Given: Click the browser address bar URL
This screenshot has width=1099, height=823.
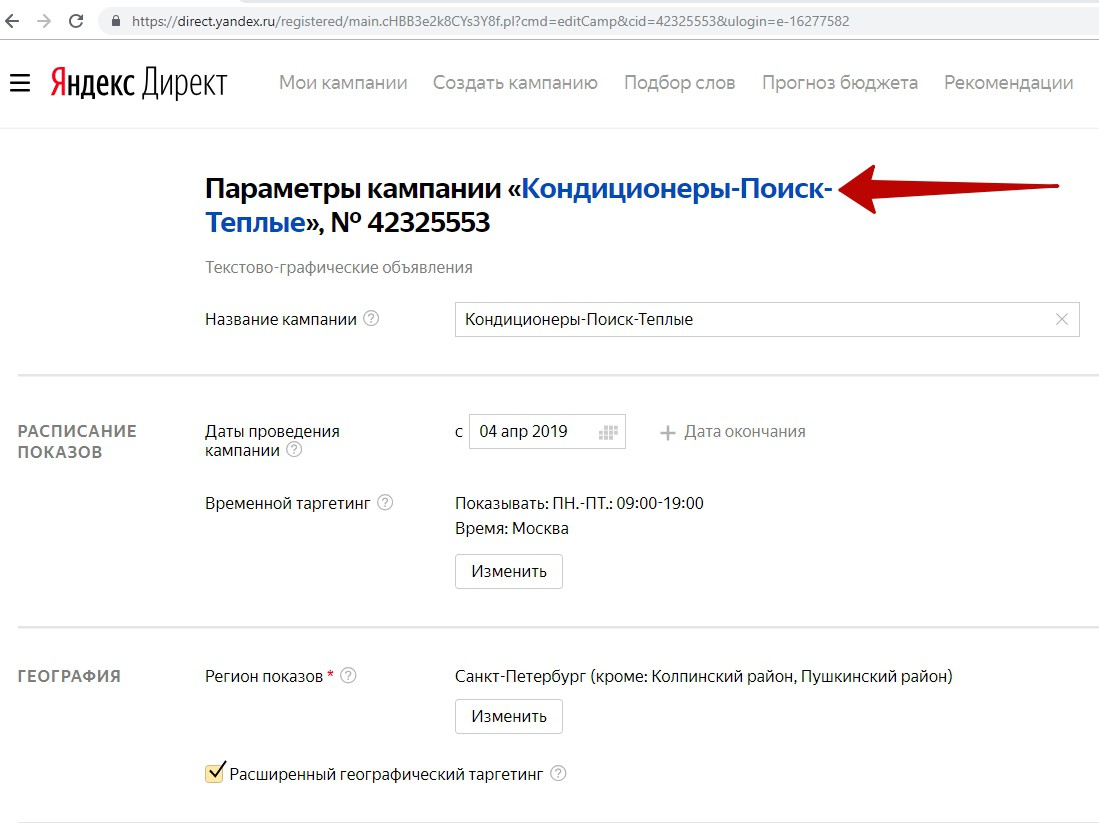Looking at the screenshot, I should click(x=491, y=21).
